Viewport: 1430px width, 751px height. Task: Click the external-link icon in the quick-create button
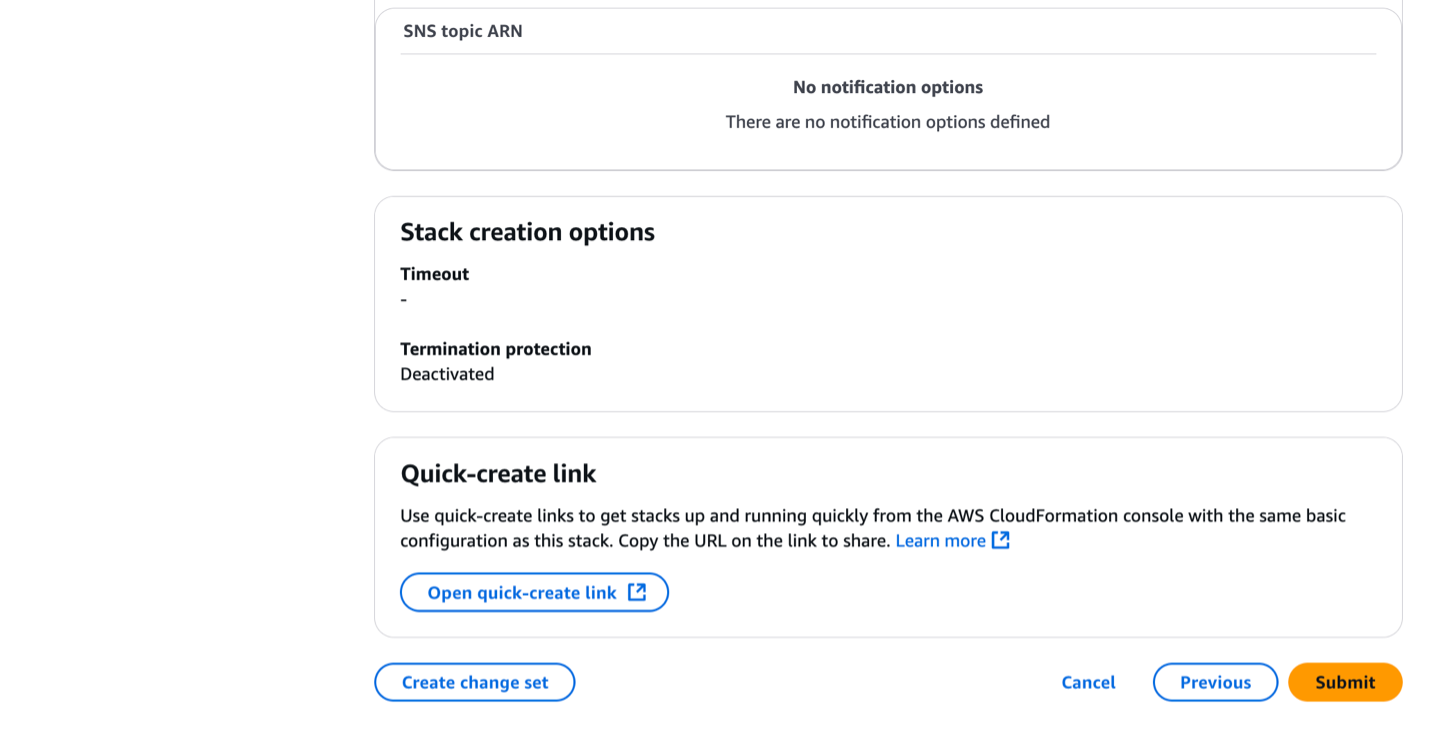[637, 592]
